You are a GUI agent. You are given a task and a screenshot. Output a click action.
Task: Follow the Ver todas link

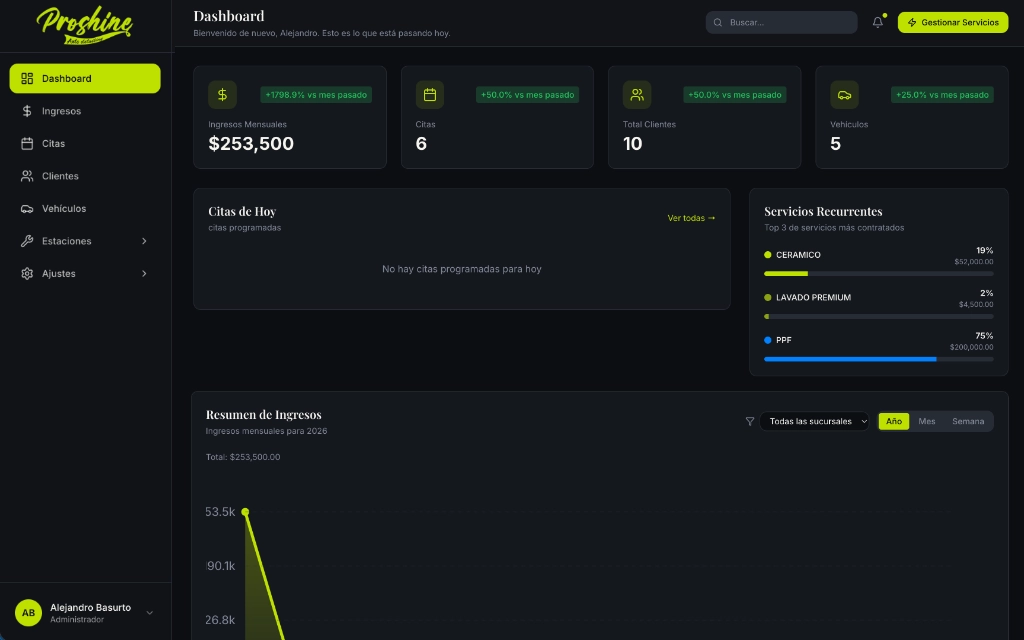click(691, 218)
